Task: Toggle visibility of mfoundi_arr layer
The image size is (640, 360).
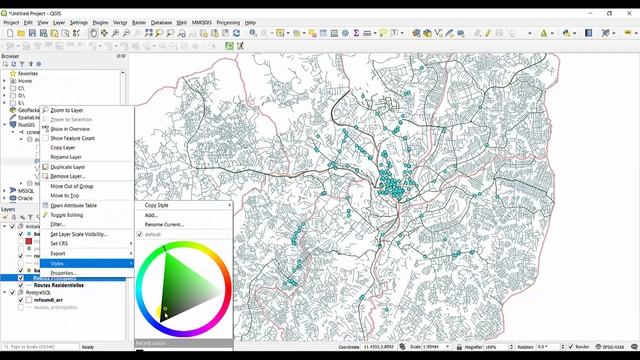Action: [x=21, y=300]
